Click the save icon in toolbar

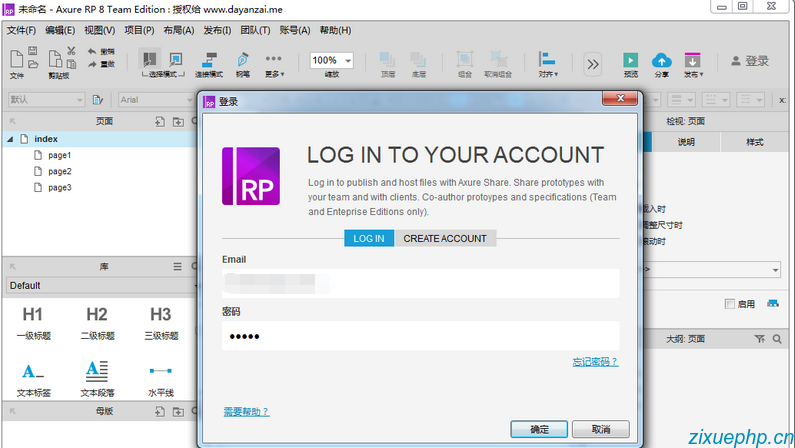point(32,50)
